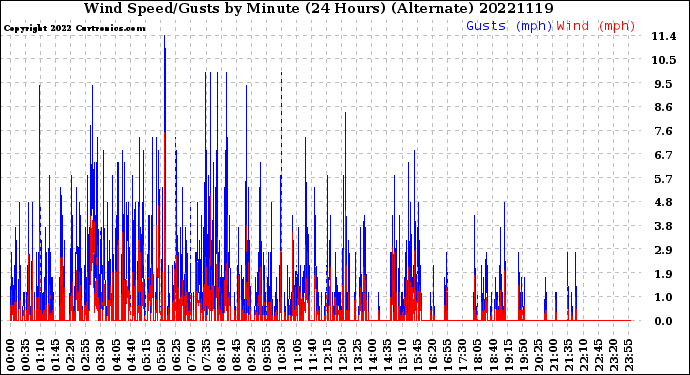Click the 9.5 y-axis value
Screen dimensions: 690x375
tap(664, 84)
